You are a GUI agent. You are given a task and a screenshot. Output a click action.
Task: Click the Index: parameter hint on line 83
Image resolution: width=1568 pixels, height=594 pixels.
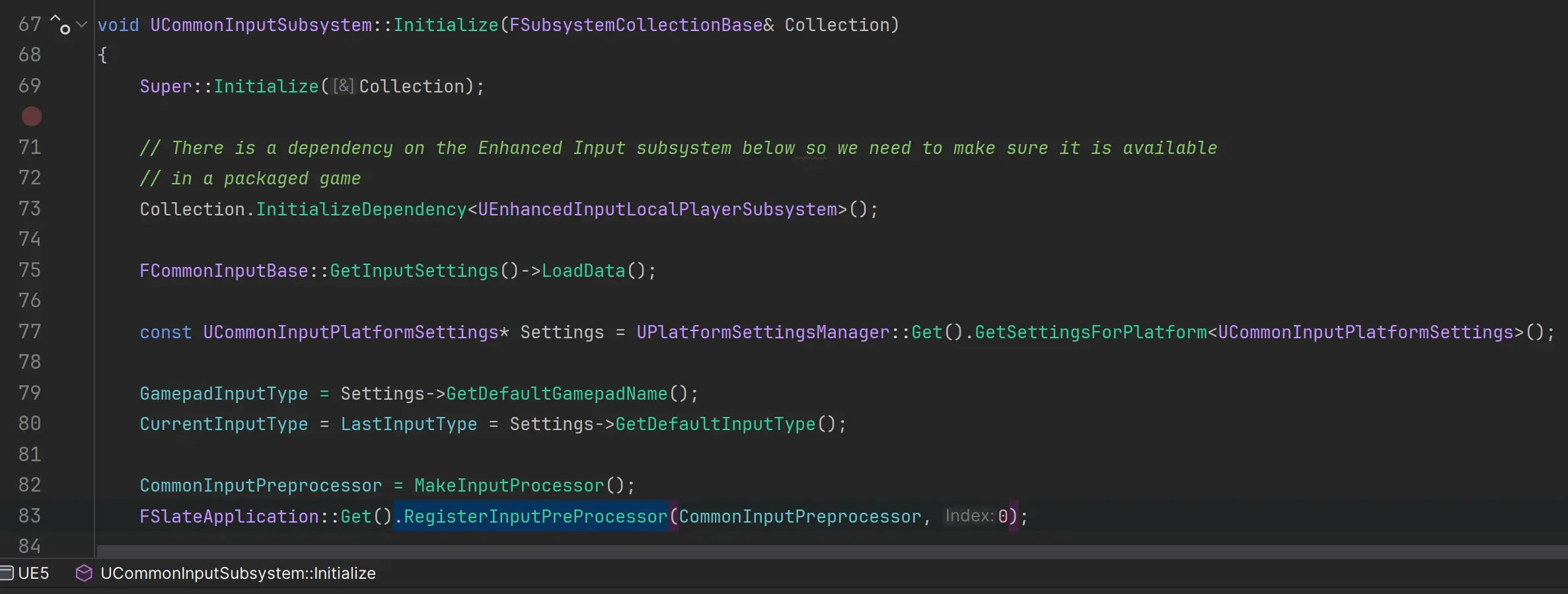(x=969, y=516)
